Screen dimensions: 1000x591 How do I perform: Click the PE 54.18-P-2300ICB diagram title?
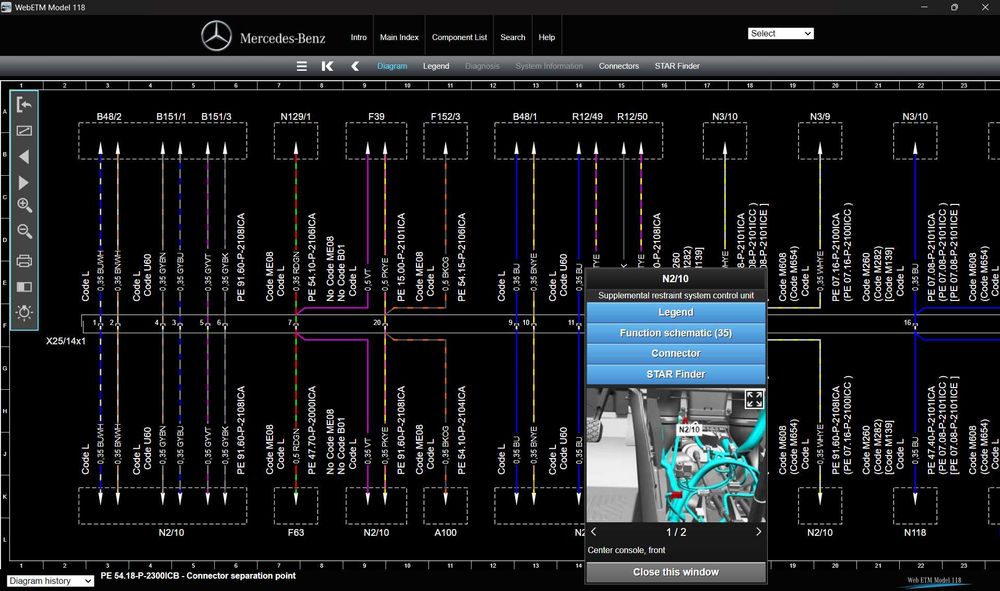(x=198, y=576)
